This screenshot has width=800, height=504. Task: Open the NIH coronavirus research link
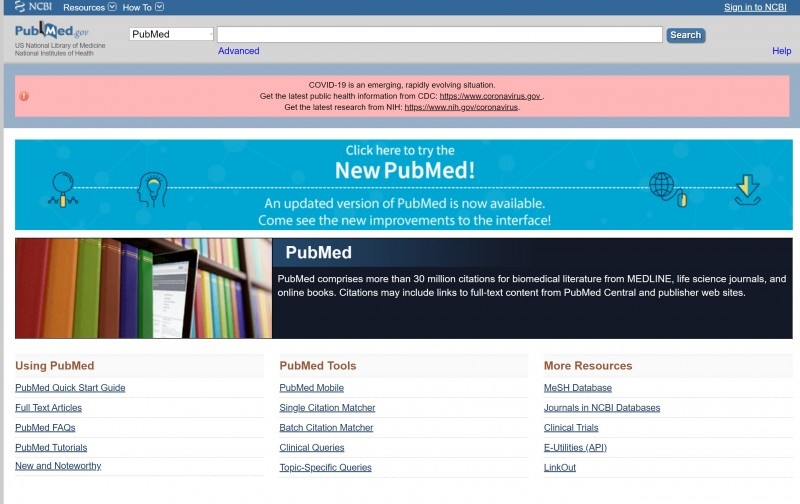coord(461,107)
